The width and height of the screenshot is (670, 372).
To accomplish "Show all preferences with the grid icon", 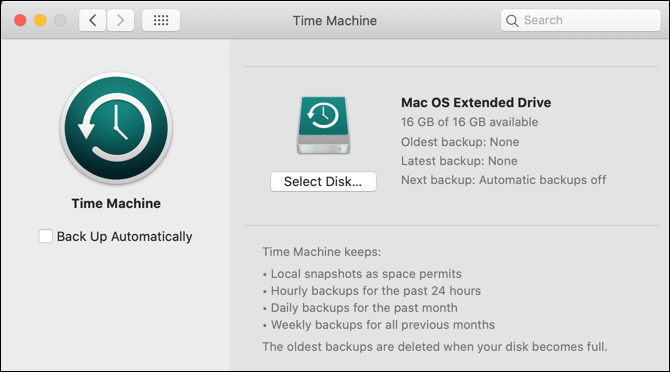I will coord(161,20).
